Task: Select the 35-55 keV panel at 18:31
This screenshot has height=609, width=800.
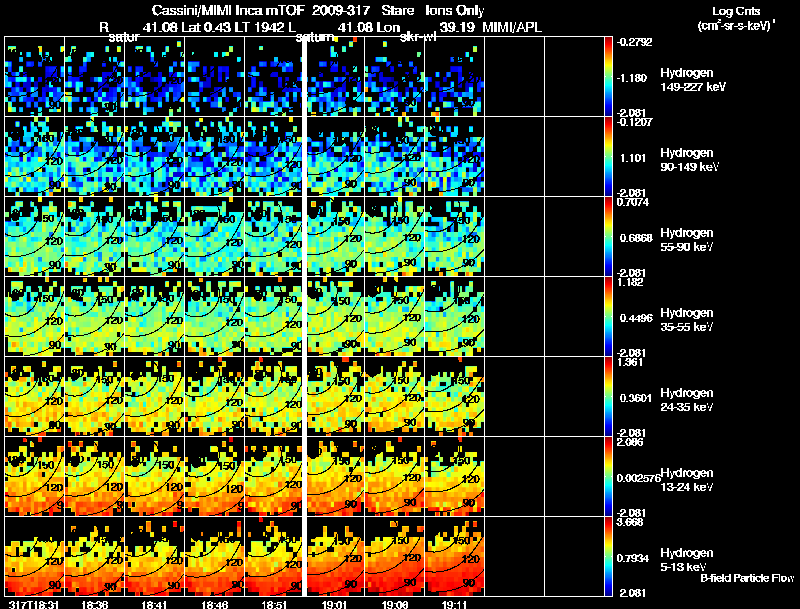Action: click(x=35, y=317)
